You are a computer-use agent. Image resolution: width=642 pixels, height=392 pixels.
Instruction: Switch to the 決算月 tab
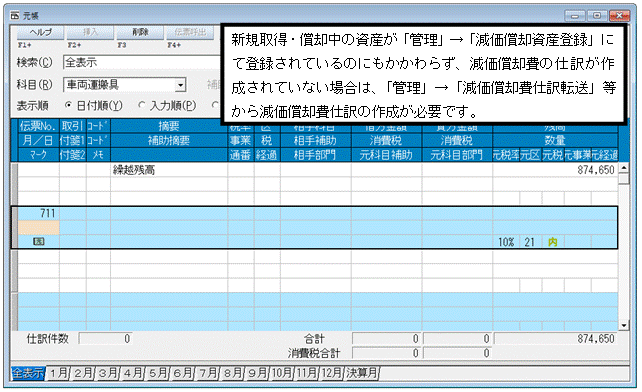(362, 373)
